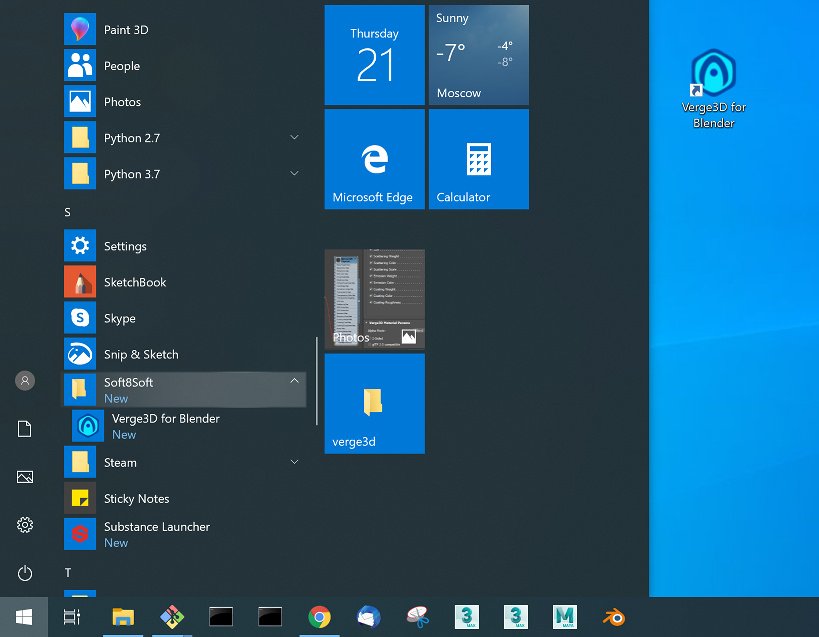This screenshot has height=637, width=819.
Task: Click the Settings gear in the Start rail
Action: point(25,525)
